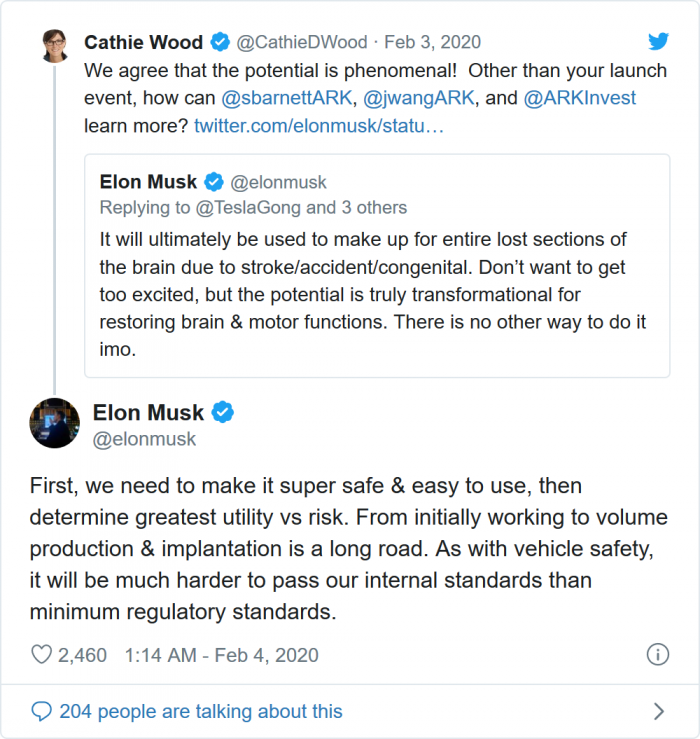Click the heart like icon
This screenshot has height=739, width=700.
coord(41,655)
